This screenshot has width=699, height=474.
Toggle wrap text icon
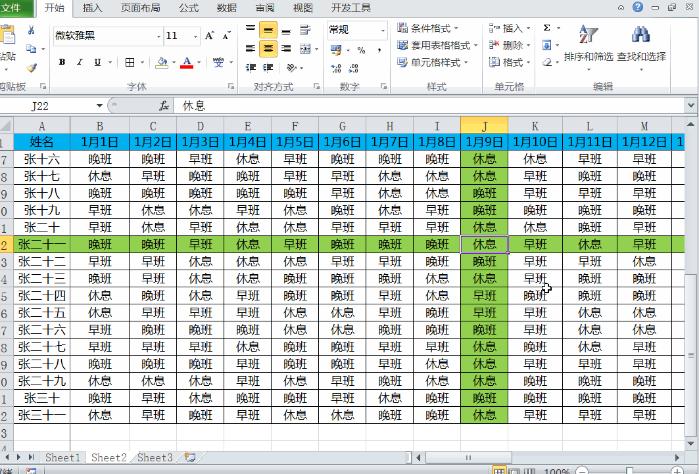[x=305, y=30]
